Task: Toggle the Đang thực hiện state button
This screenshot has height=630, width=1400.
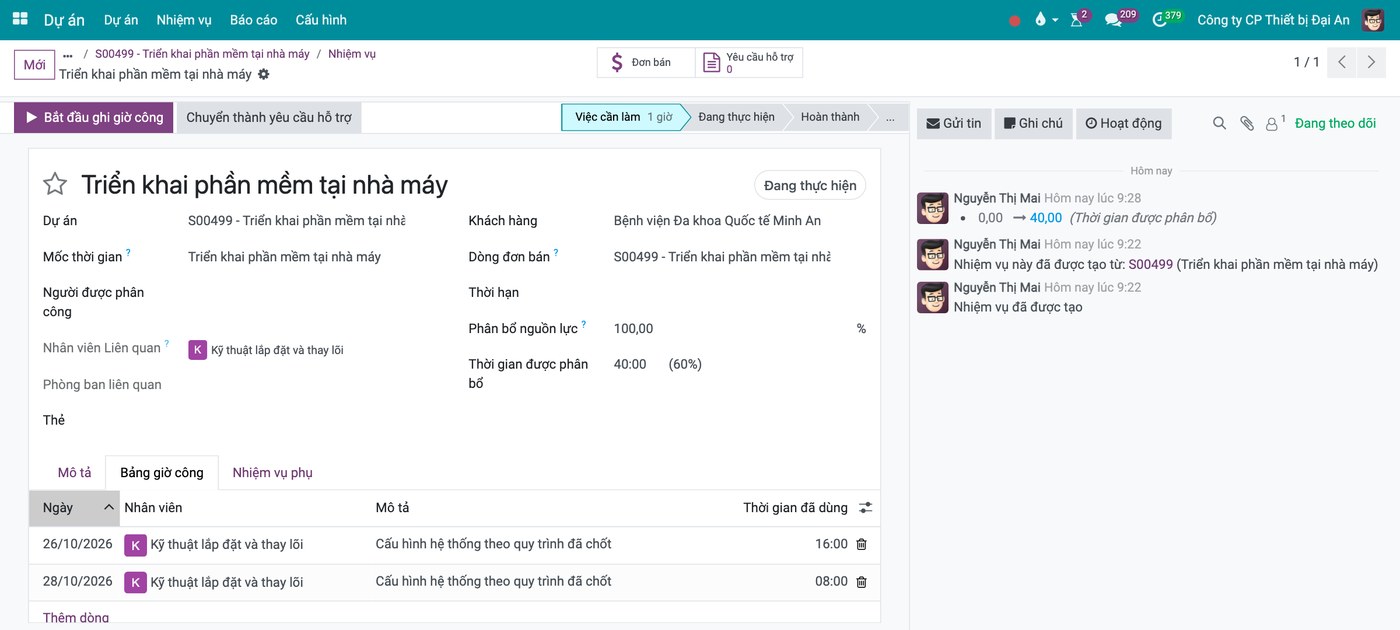Action: pos(810,185)
